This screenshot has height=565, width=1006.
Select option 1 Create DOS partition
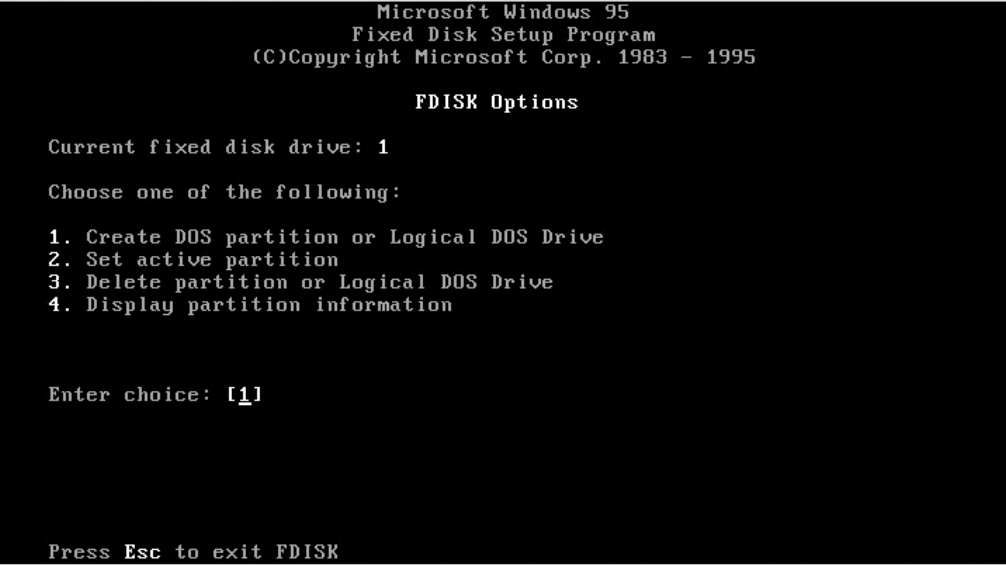[326, 237]
